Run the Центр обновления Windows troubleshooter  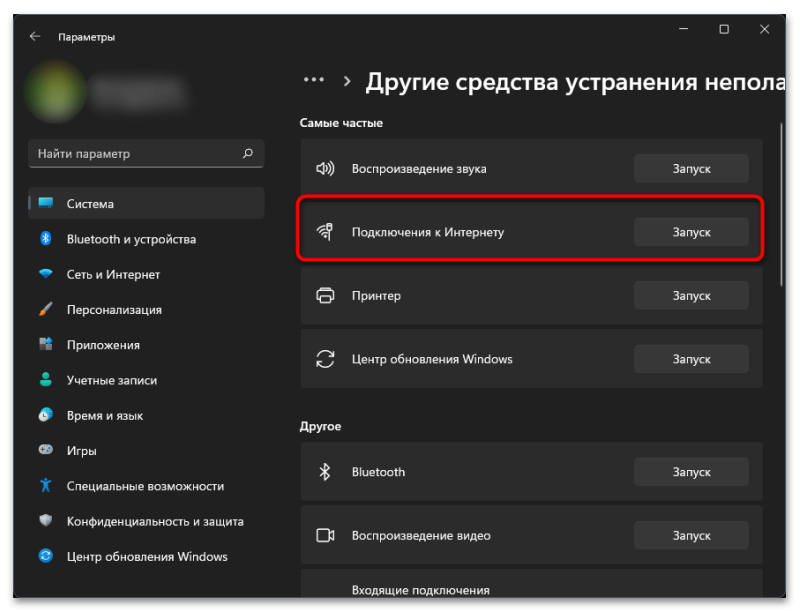coord(691,359)
